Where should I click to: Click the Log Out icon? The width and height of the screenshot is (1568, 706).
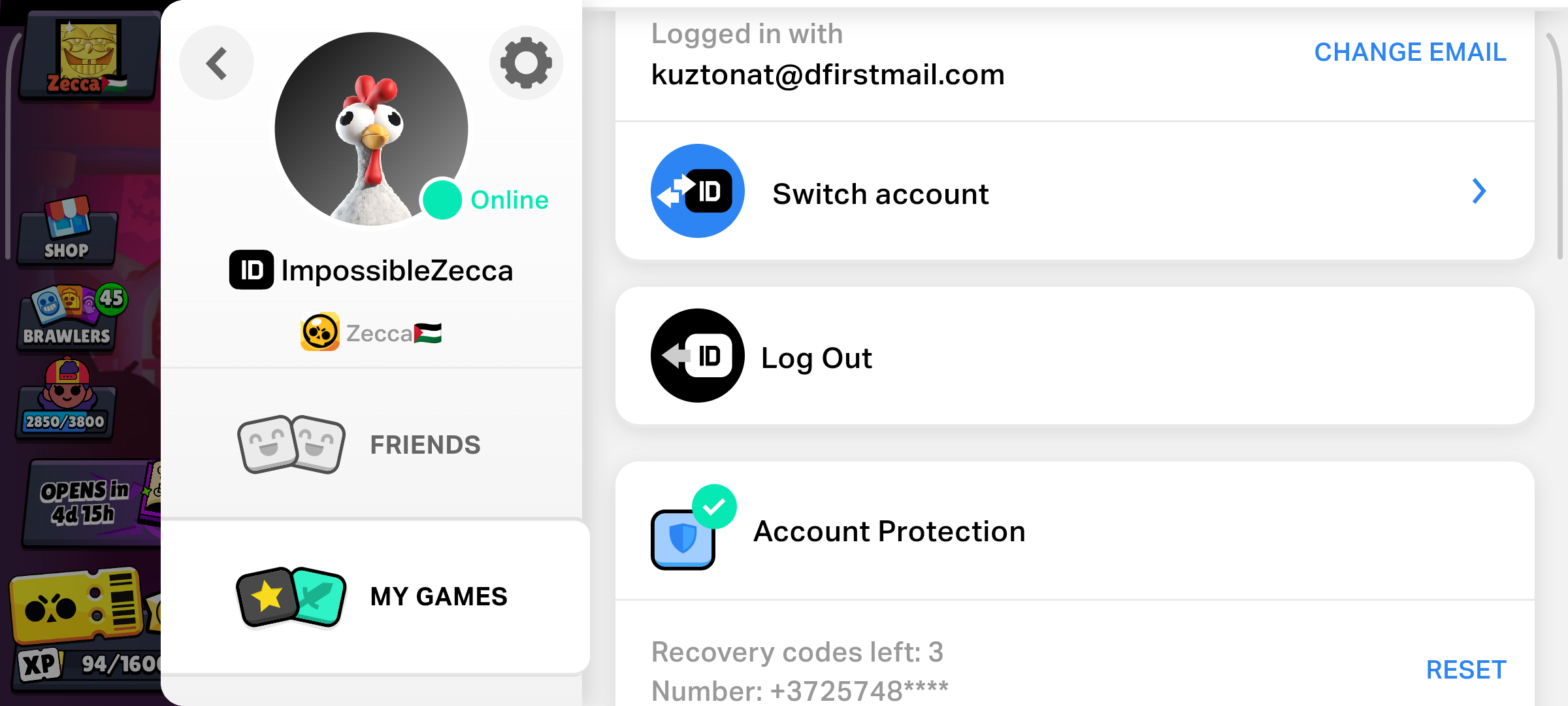[696, 355]
